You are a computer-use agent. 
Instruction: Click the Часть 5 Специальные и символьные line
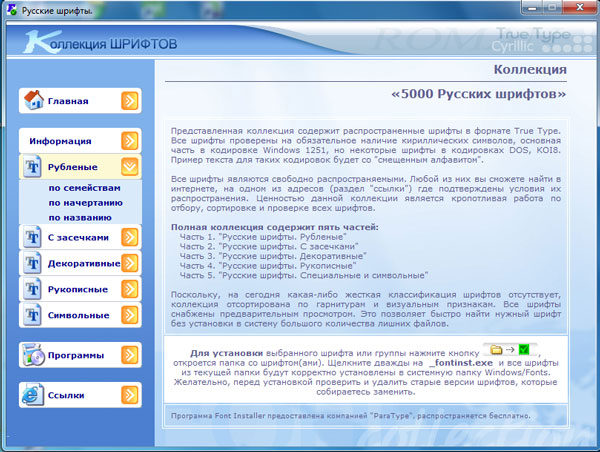coord(304,275)
